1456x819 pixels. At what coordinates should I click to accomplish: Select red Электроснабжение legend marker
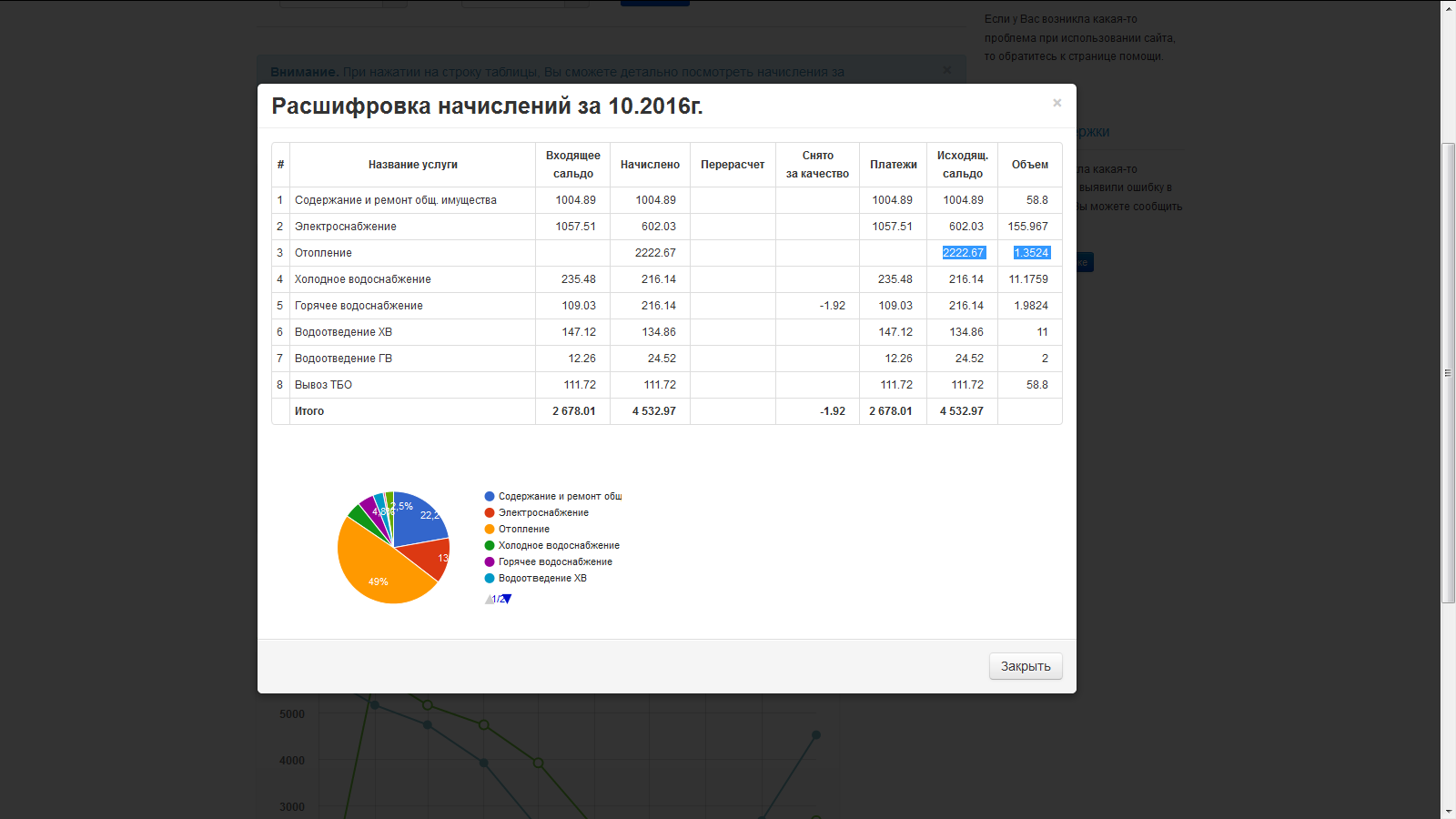point(490,513)
